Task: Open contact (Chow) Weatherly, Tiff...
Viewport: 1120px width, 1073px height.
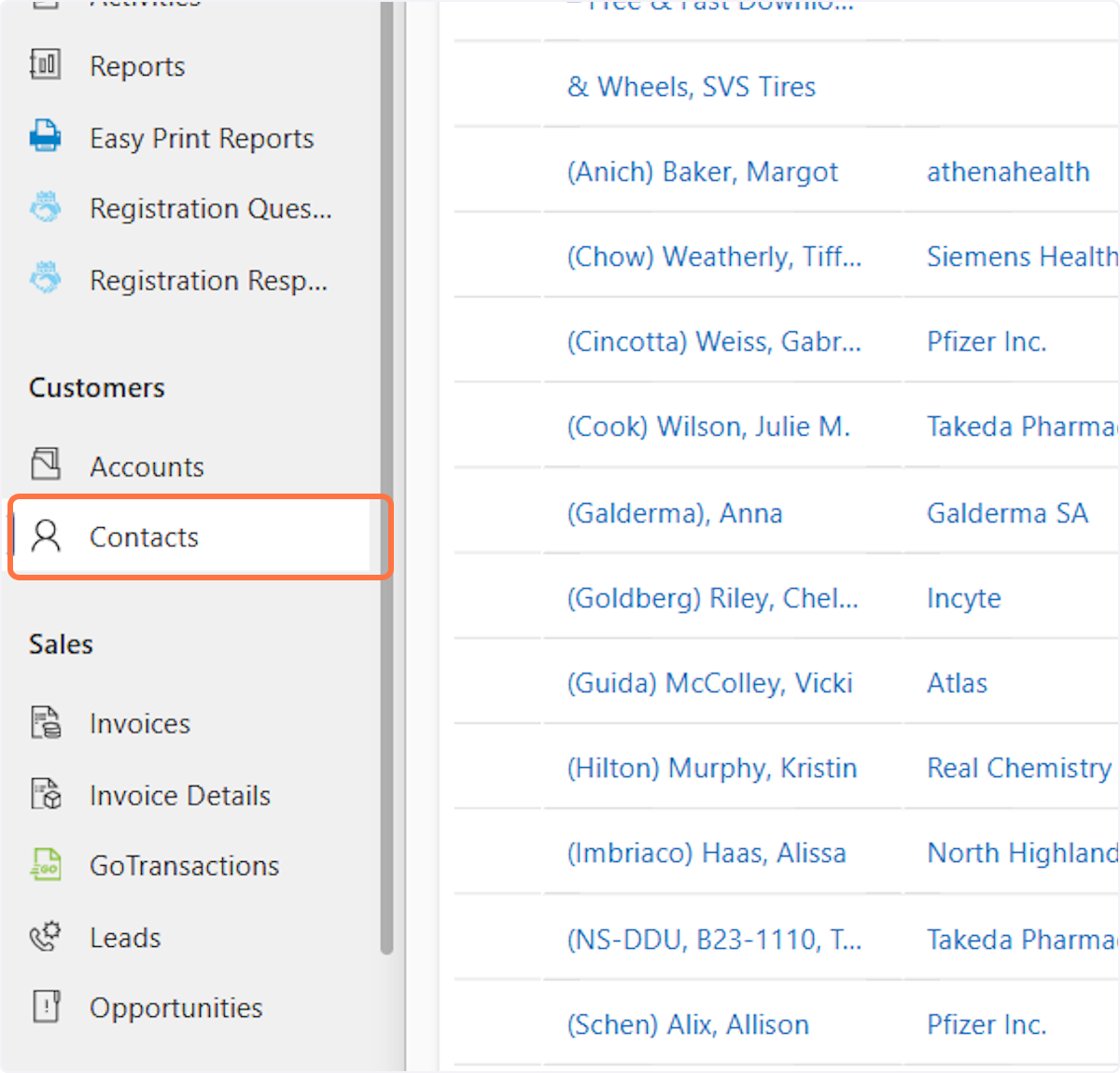Action: pyautogui.click(x=715, y=258)
